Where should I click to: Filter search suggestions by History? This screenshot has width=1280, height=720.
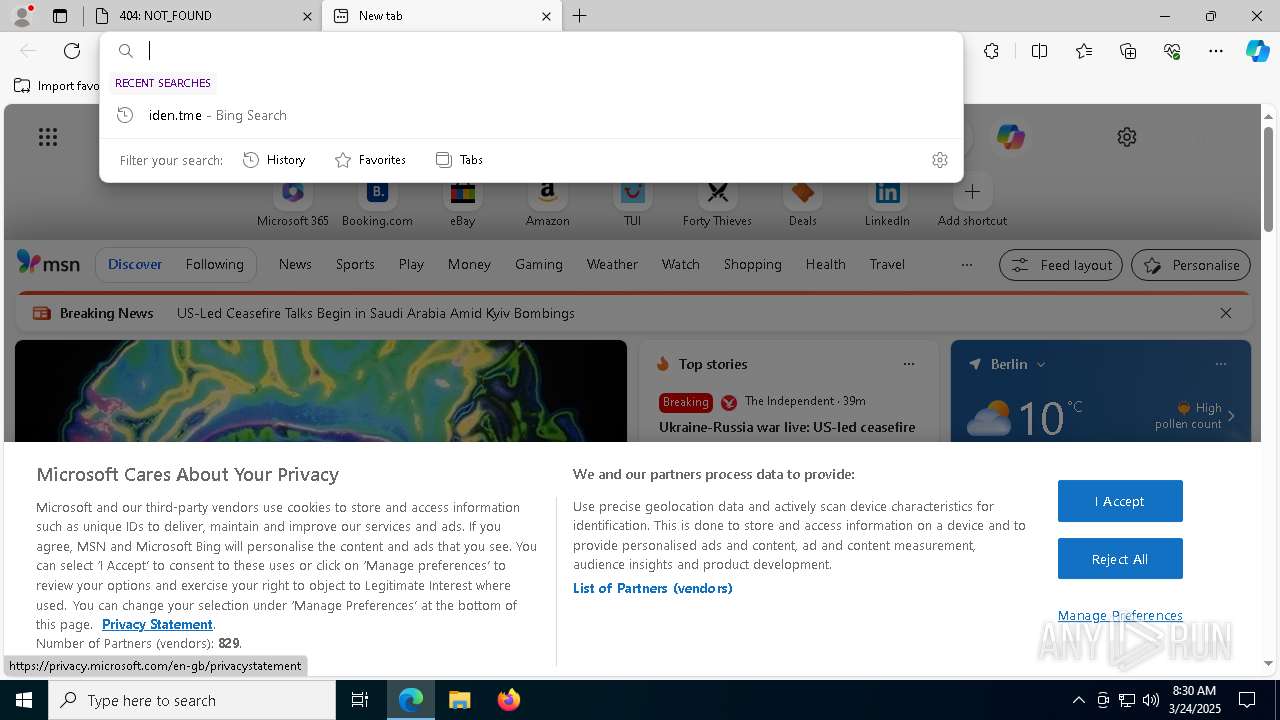tap(274, 160)
